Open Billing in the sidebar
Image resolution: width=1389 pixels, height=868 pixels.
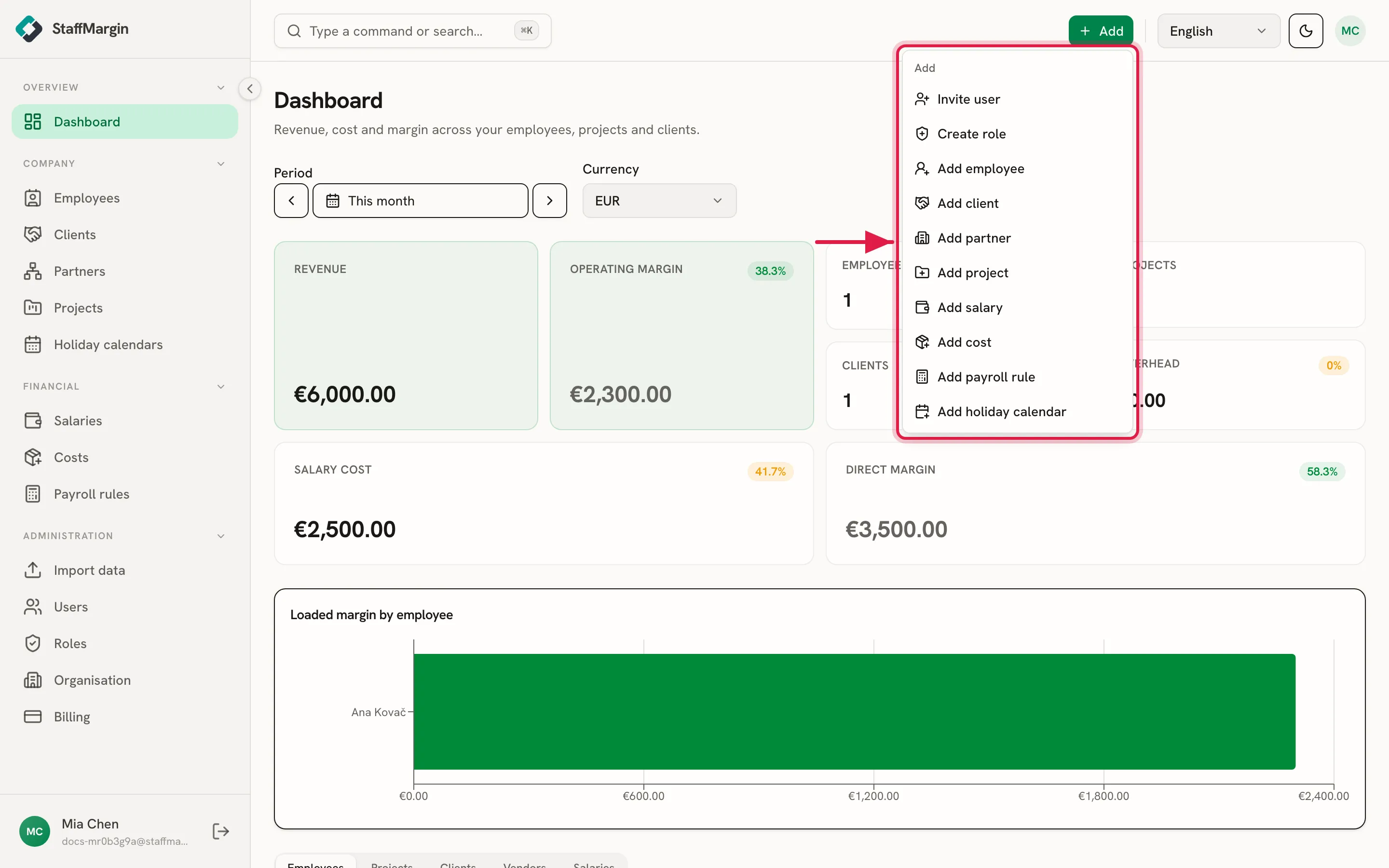[x=124, y=718]
